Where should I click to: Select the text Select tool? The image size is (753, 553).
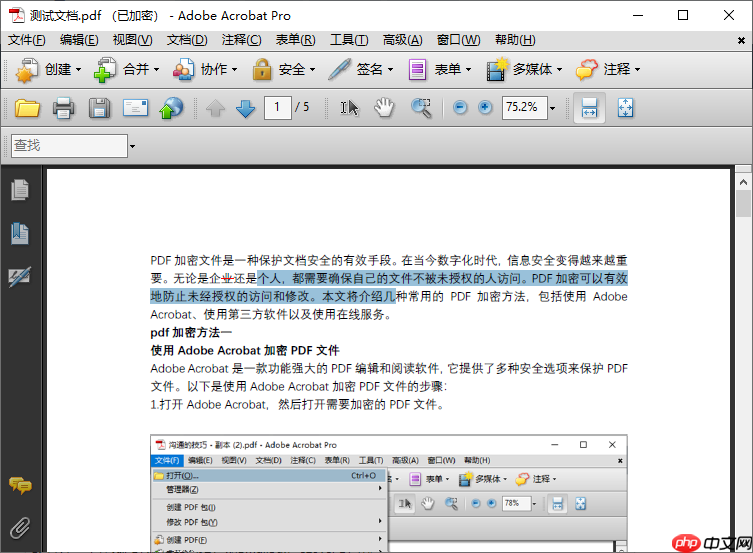pyautogui.click(x=349, y=108)
